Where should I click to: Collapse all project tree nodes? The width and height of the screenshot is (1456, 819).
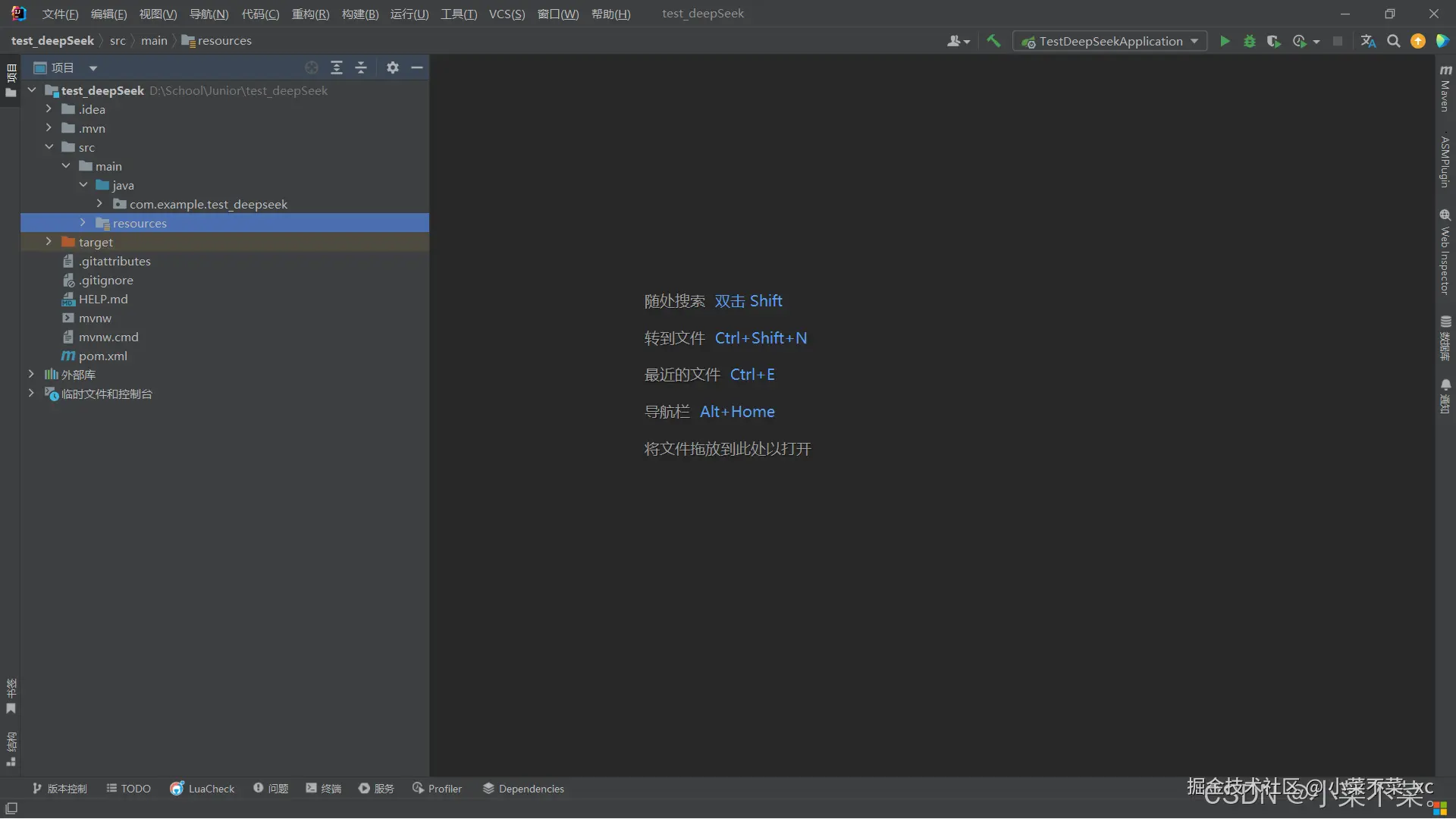pos(361,67)
